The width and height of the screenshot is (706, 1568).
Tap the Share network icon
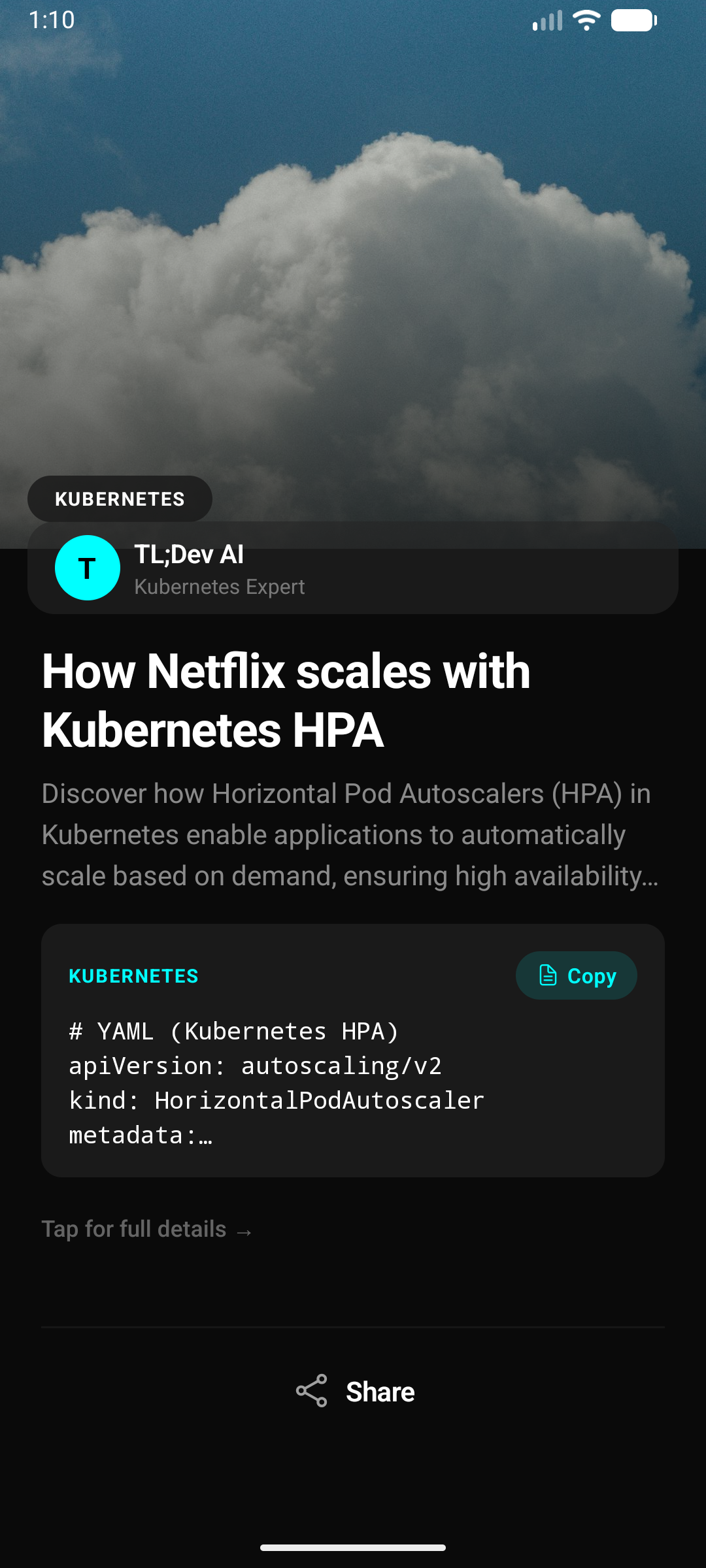tap(311, 1390)
